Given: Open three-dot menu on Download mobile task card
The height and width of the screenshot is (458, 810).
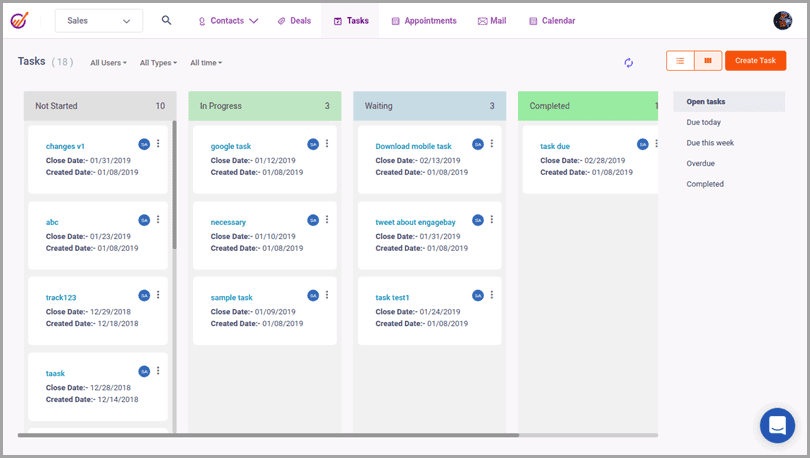Looking at the screenshot, I should [x=492, y=144].
